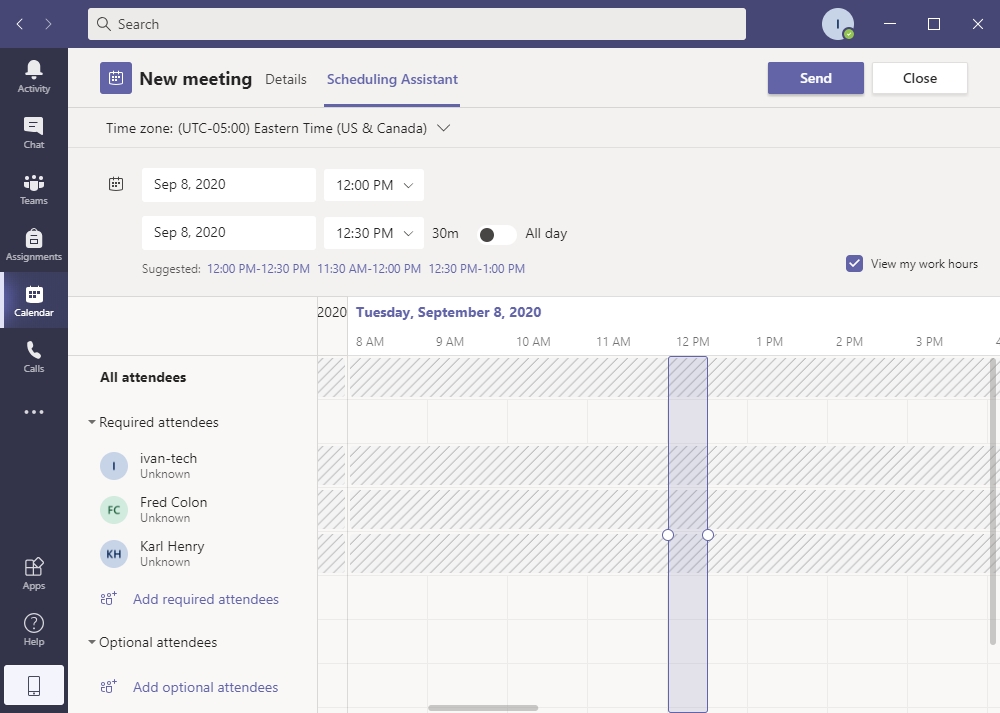Click the search magnifier icon
Viewport: 1000px width, 713px height.
pyautogui.click(x=103, y=24)
